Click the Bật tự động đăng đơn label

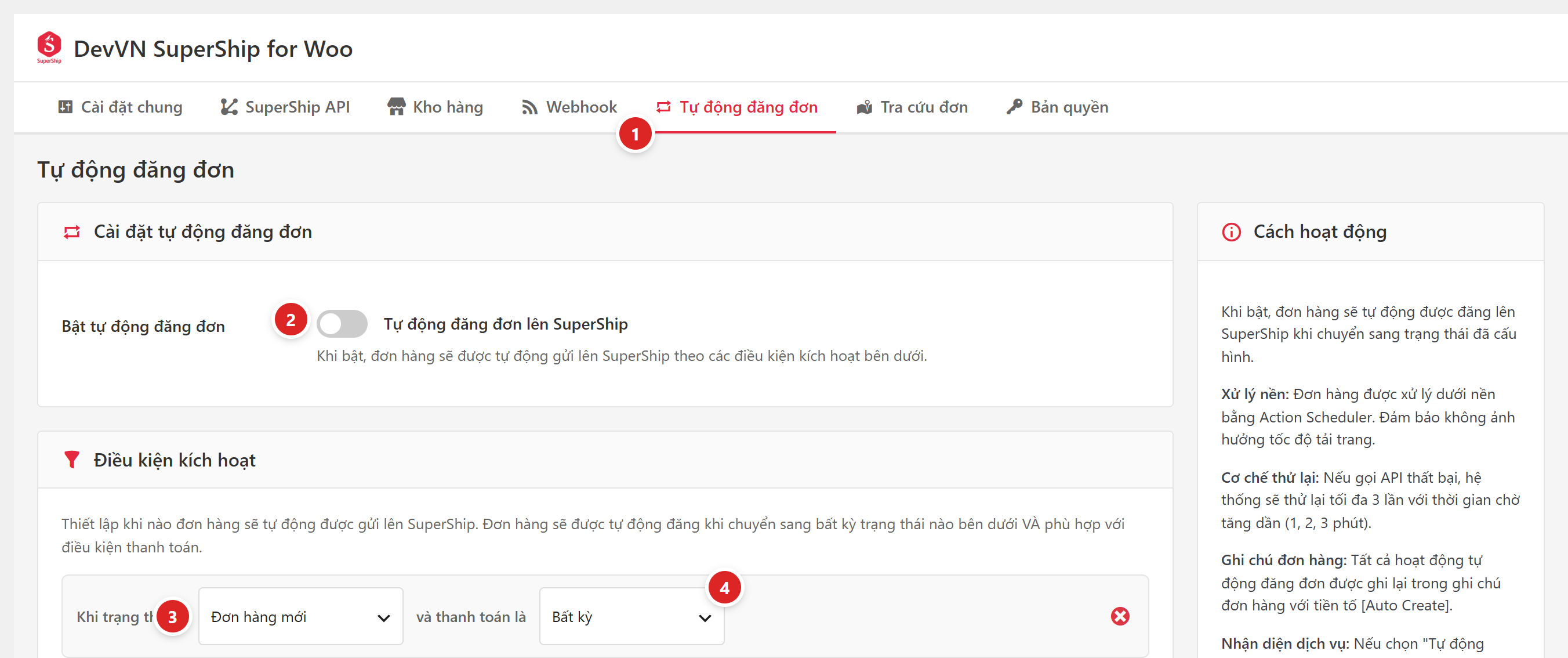coord(143,327)
